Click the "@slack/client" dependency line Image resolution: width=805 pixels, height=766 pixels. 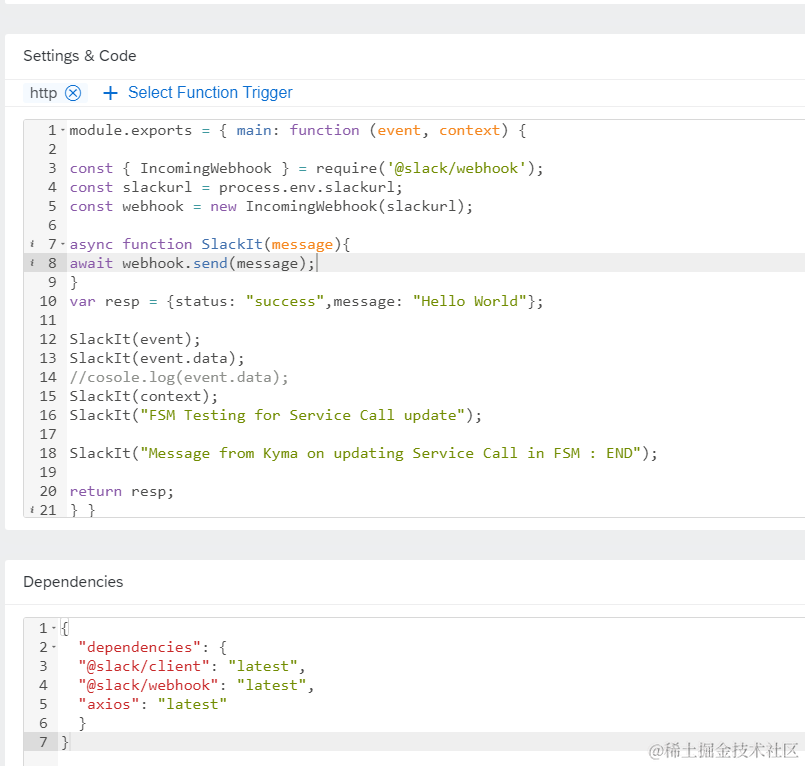[192, 666]
